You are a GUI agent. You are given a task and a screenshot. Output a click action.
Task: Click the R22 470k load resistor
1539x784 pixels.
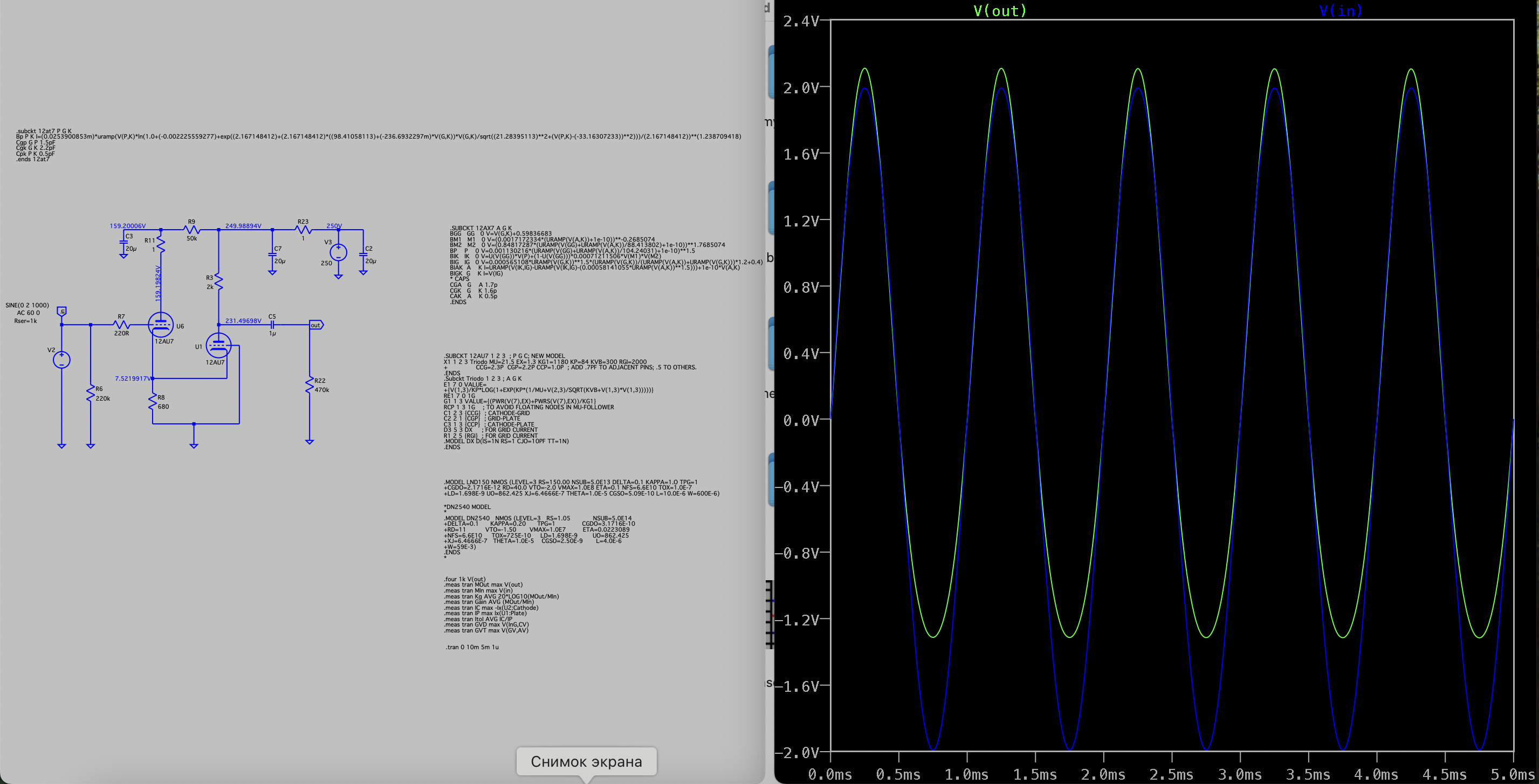(310, 384)
